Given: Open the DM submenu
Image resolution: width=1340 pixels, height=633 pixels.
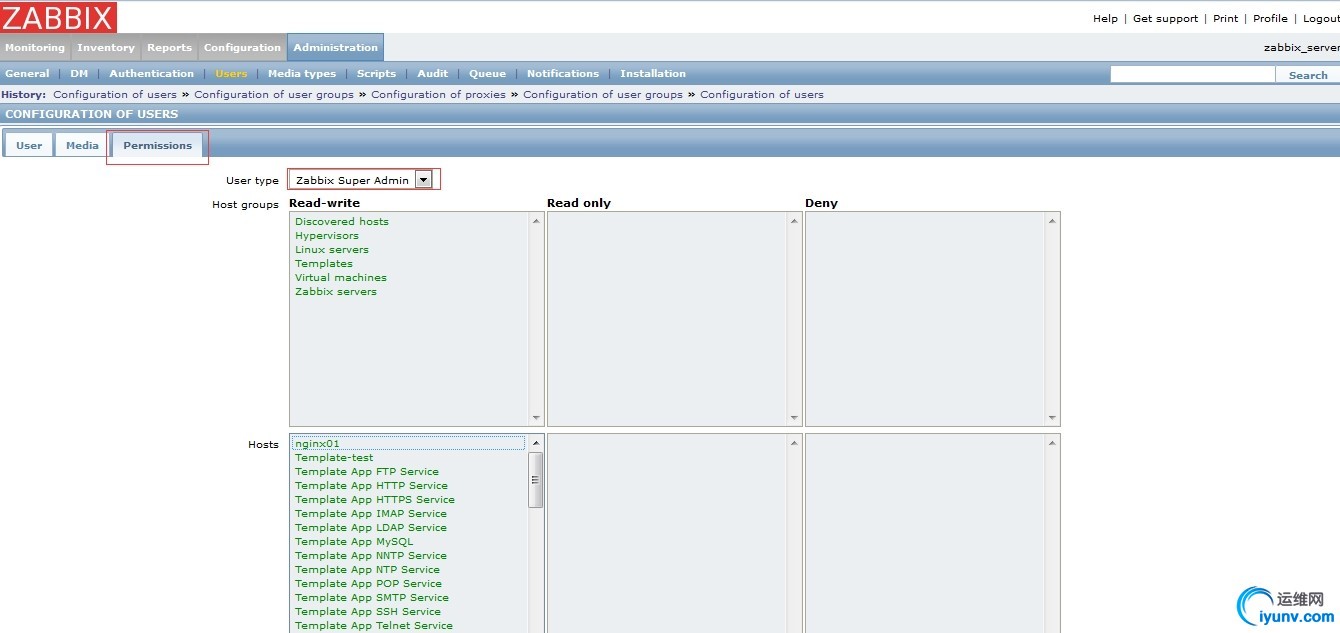Looking at the screenshot, I should coord(79,74).
